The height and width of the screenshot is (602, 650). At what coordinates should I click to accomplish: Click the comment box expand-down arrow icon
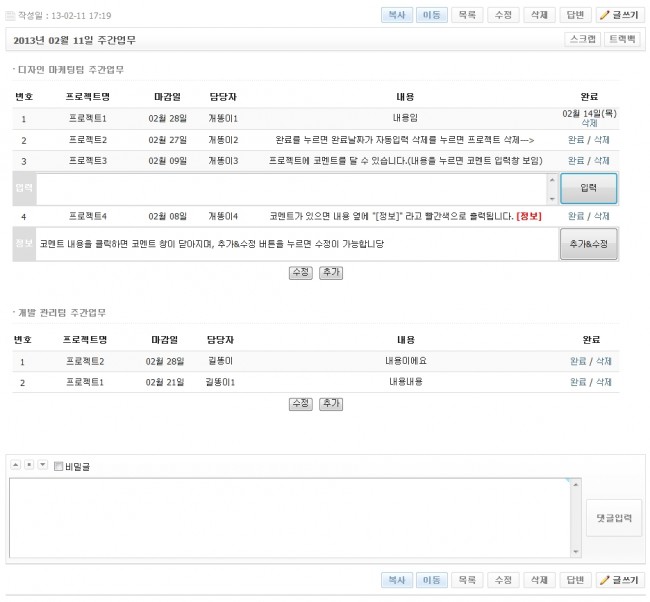click(x=42, y=465)
